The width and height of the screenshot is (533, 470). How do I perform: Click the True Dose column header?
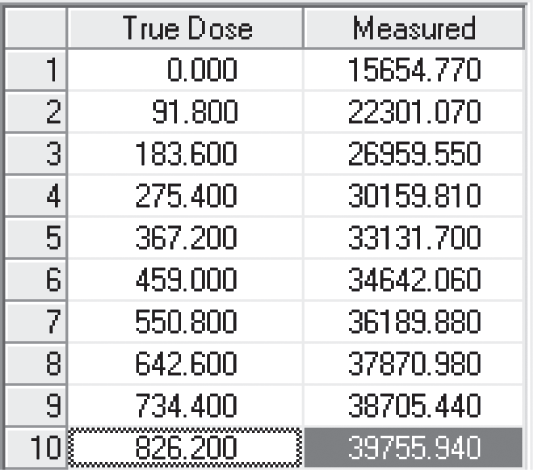click(x=185, y=28)
